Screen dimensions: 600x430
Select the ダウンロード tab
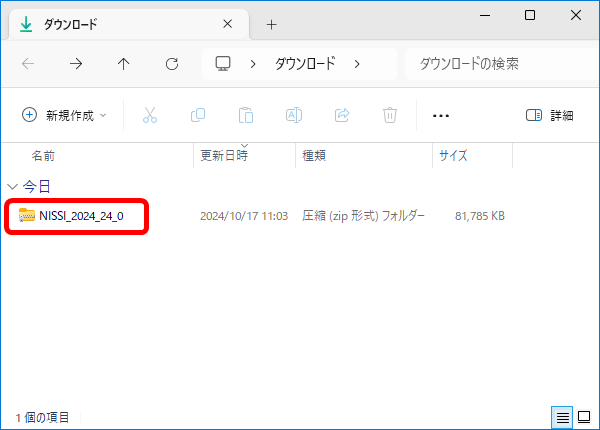coord(120,24)
